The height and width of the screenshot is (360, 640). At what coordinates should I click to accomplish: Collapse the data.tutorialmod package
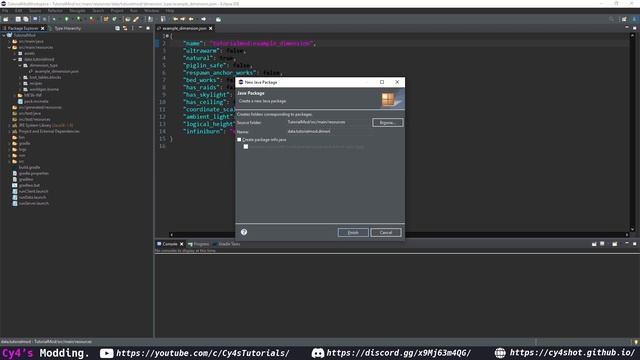pyautogui.click(x=15, y=60)
